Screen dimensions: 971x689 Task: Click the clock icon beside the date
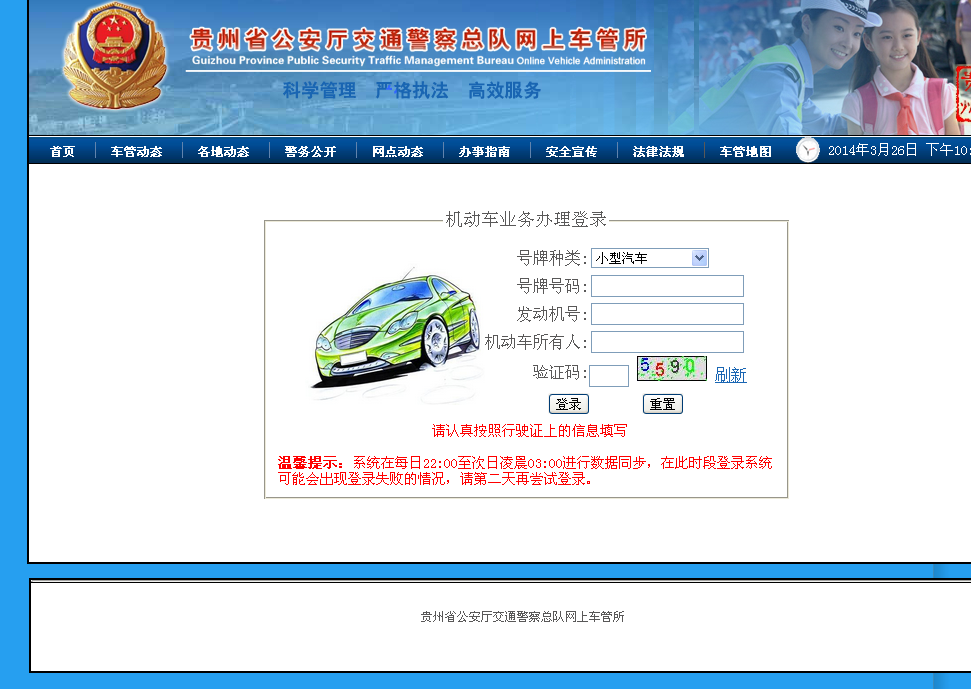(807, 151)
